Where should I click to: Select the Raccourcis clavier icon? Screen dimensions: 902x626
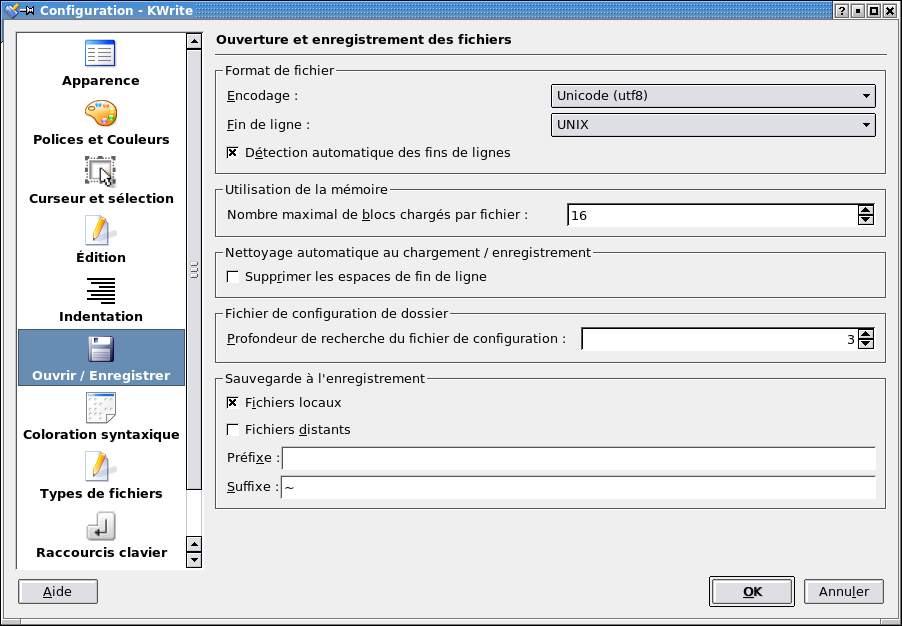[x=101, y=526]
